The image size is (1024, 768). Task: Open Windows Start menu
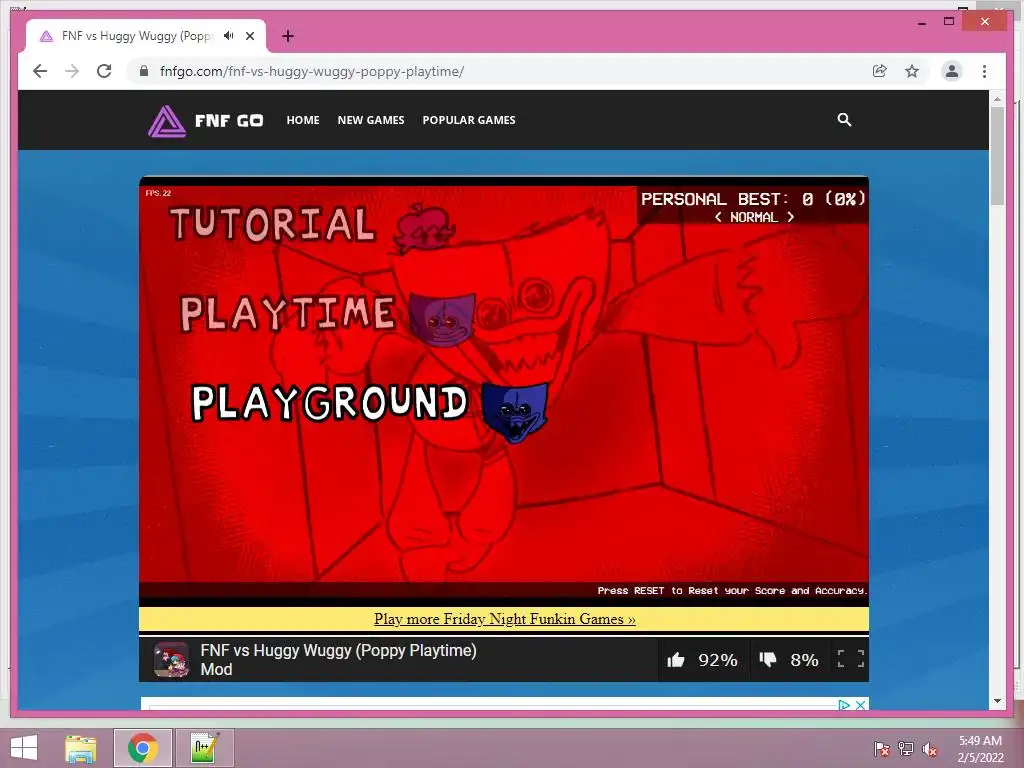[x=24, y=748]
